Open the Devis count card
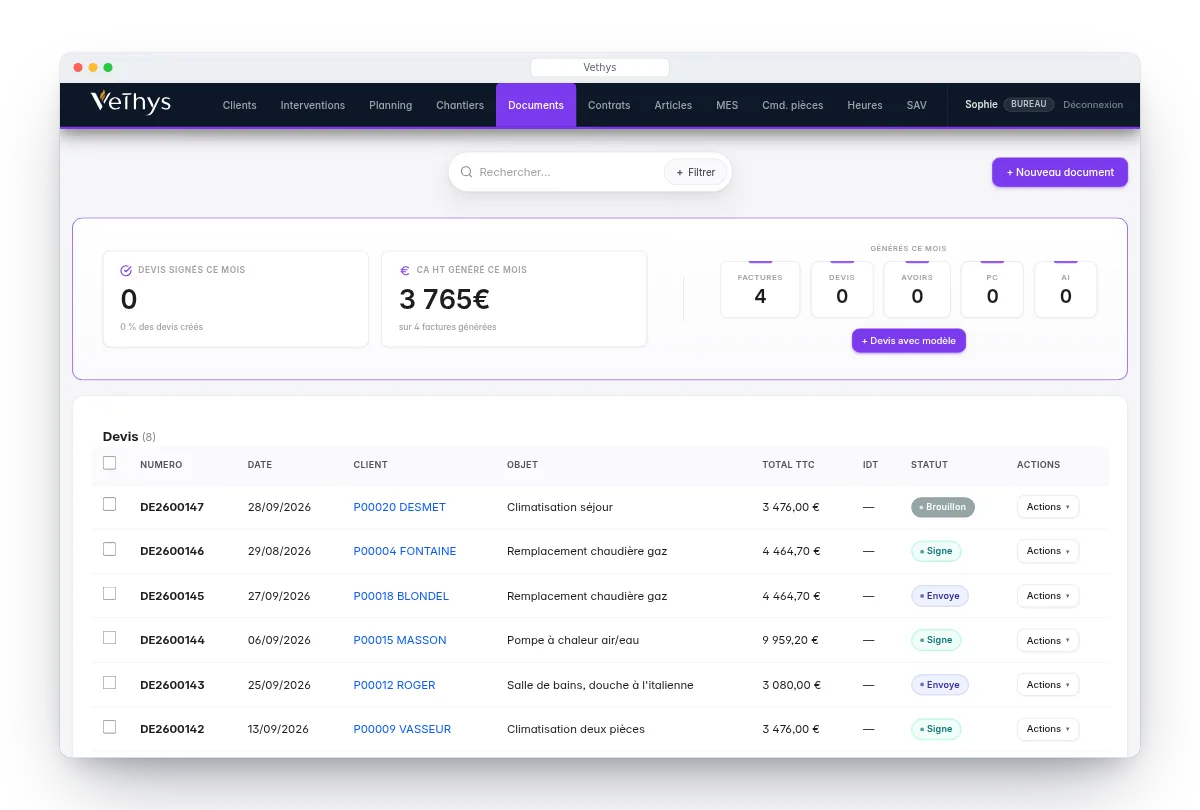The image size is (1200, 810). pyautogui.click(x=842, y=289)
